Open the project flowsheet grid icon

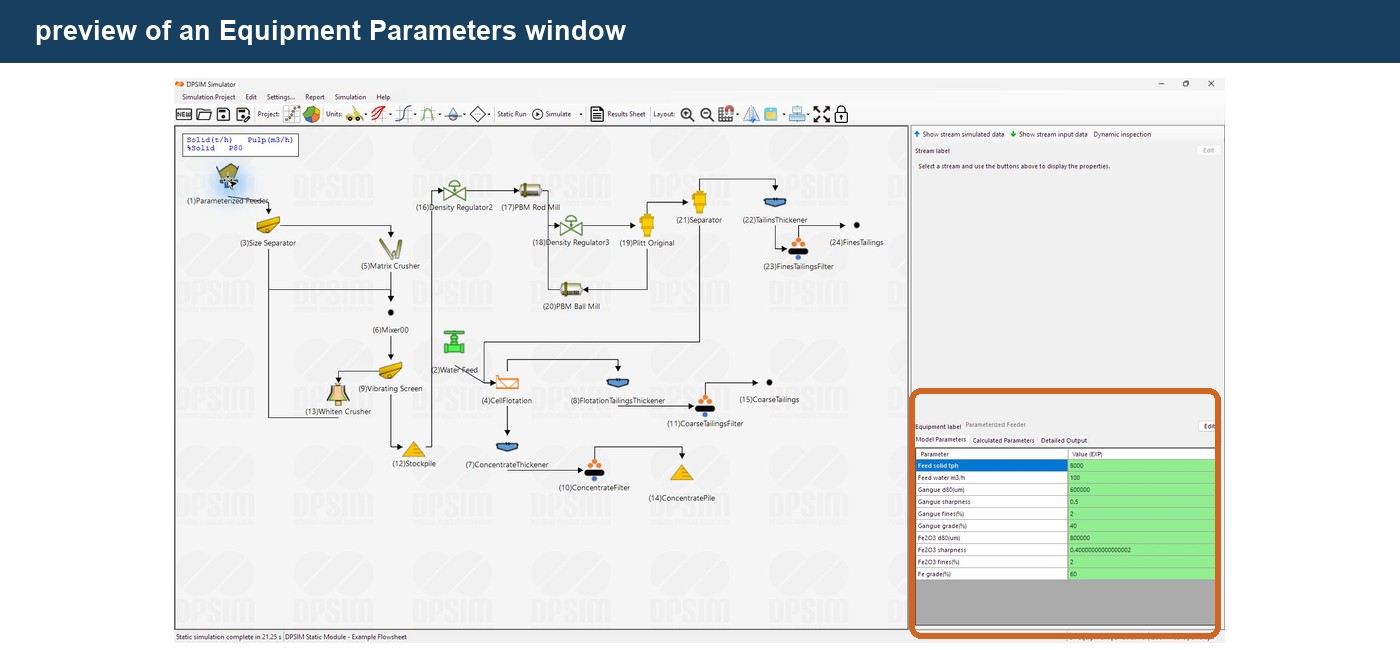pyautogui.click(x=292, y=114)
